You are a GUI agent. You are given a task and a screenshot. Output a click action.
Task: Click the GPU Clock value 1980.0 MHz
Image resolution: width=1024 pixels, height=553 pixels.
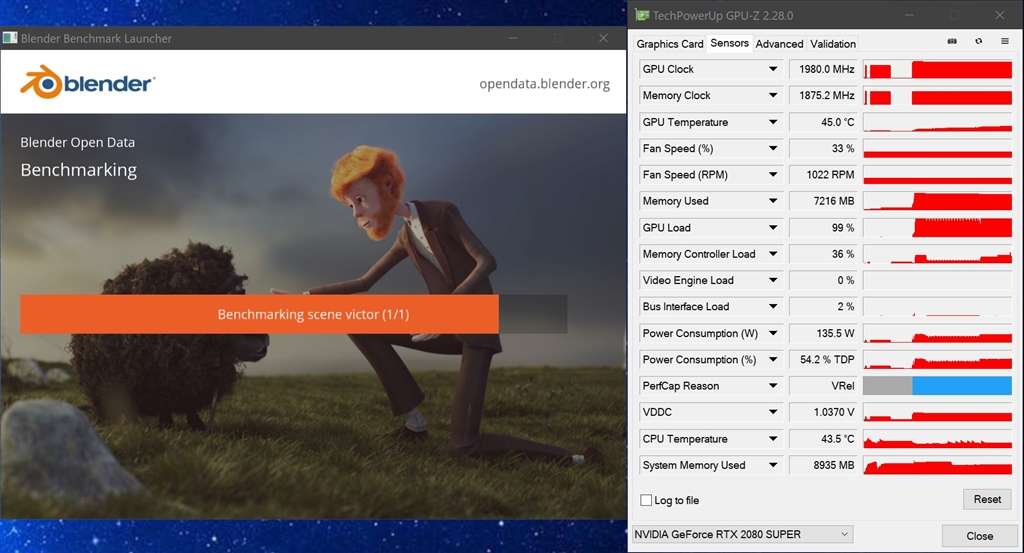pos(824,69)
